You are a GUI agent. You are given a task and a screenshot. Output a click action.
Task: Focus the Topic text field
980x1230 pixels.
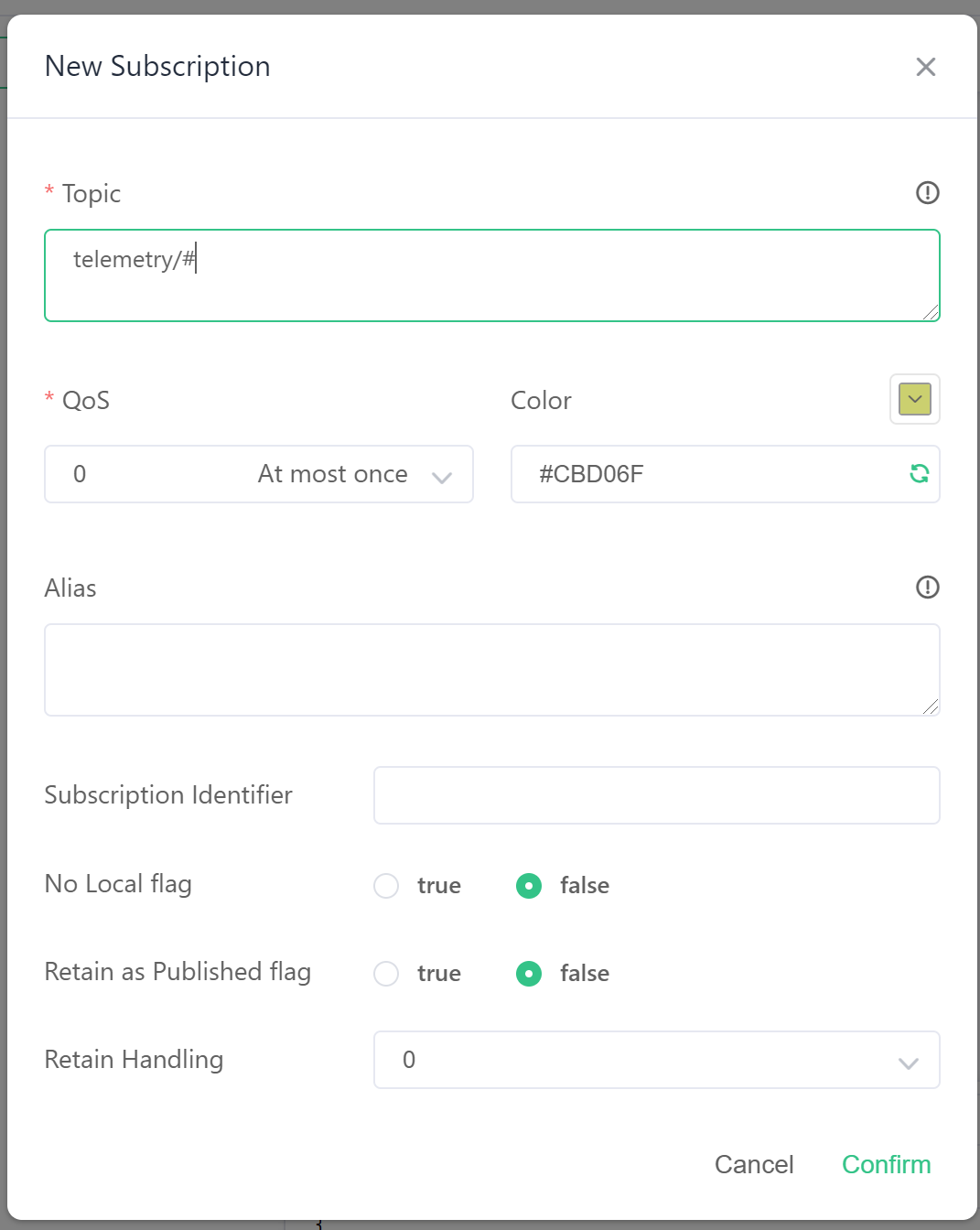coord(491,275)
